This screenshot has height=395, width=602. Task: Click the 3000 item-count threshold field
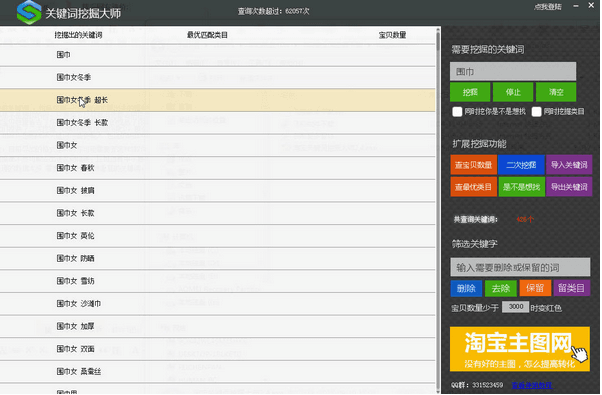[516, 307]
